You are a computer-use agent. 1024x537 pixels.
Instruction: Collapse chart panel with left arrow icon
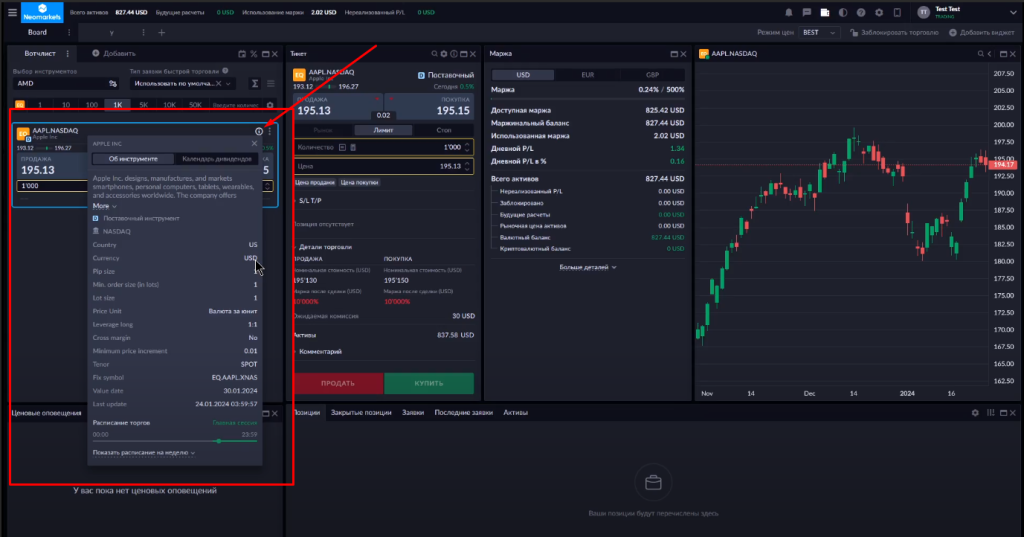990,54
